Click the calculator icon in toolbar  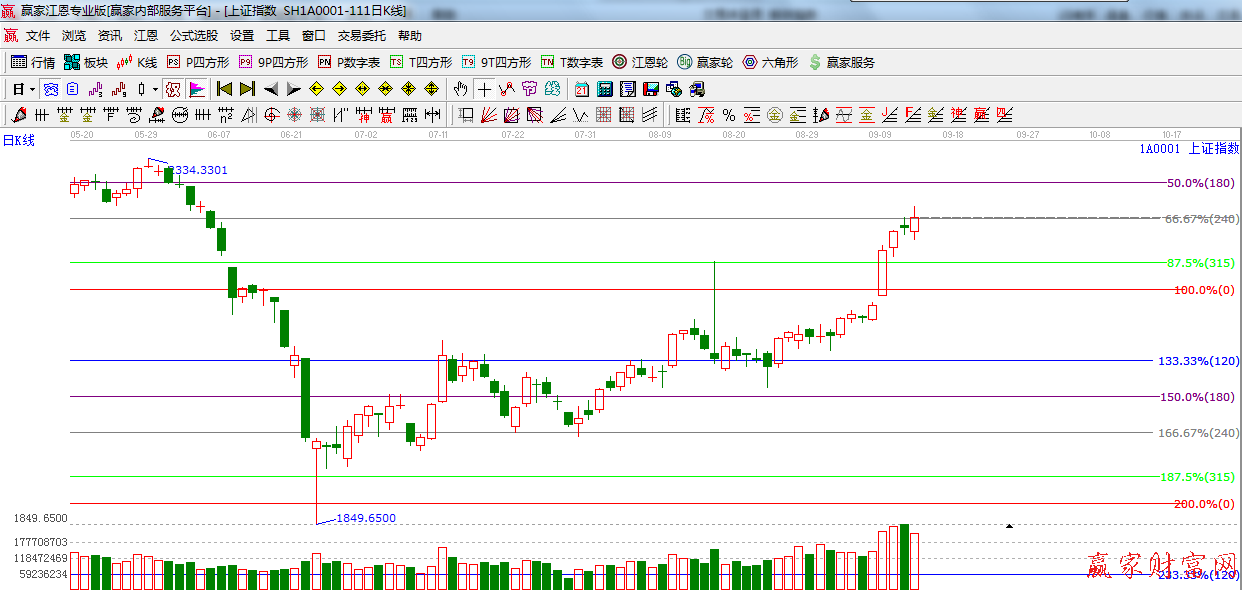click(604, 89)
